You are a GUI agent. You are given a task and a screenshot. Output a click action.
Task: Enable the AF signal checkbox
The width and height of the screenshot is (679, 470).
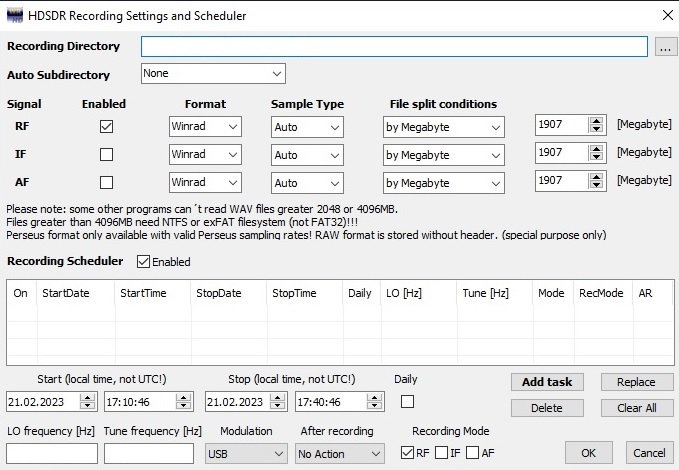click(106, 182)
